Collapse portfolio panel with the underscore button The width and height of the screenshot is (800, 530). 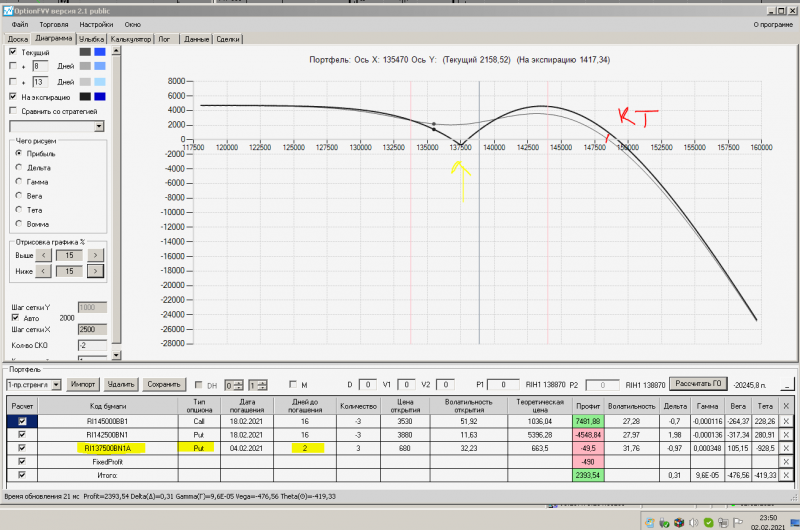pos(788,385)
